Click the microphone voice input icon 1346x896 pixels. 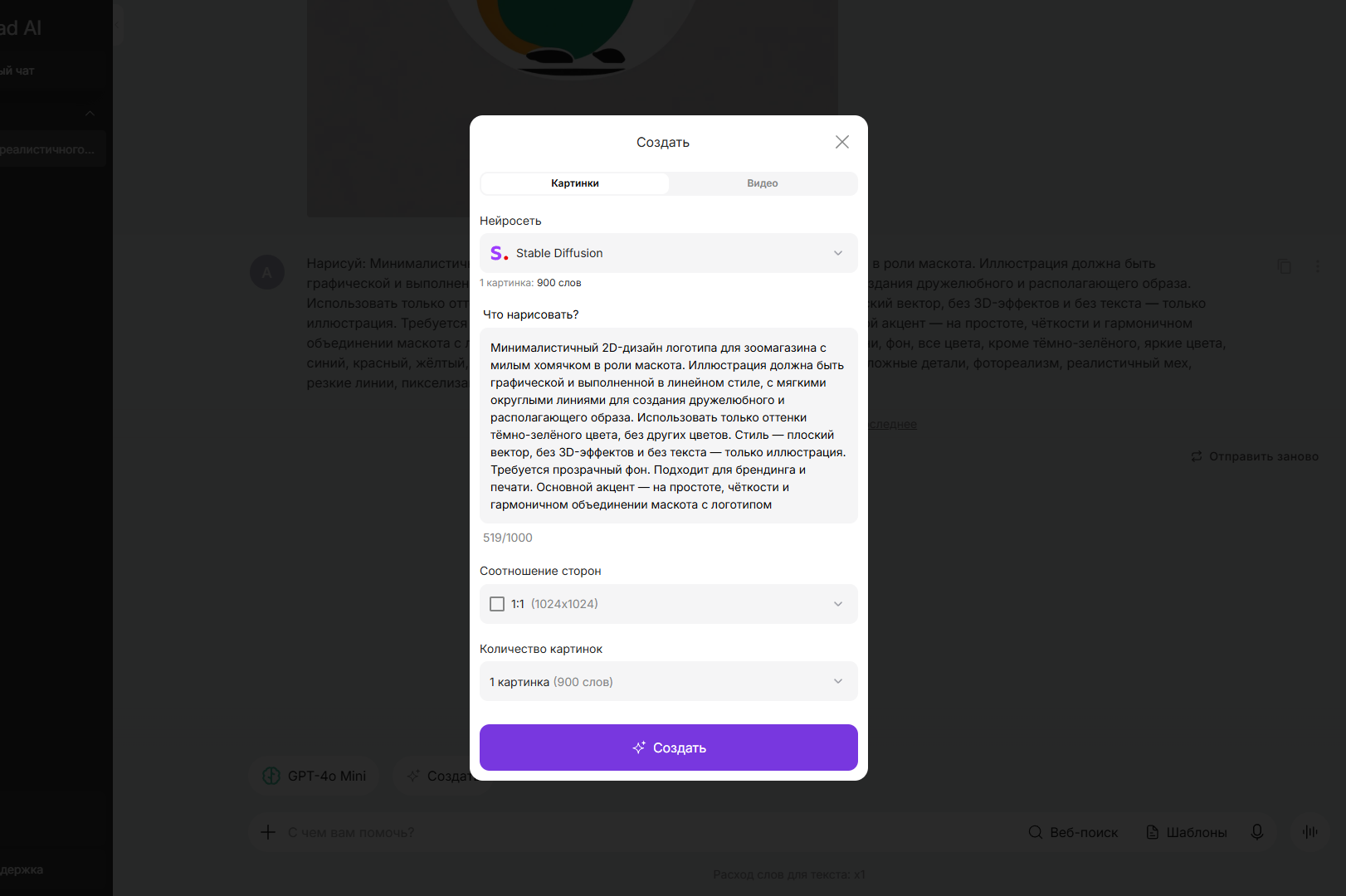pos(1257,832)
